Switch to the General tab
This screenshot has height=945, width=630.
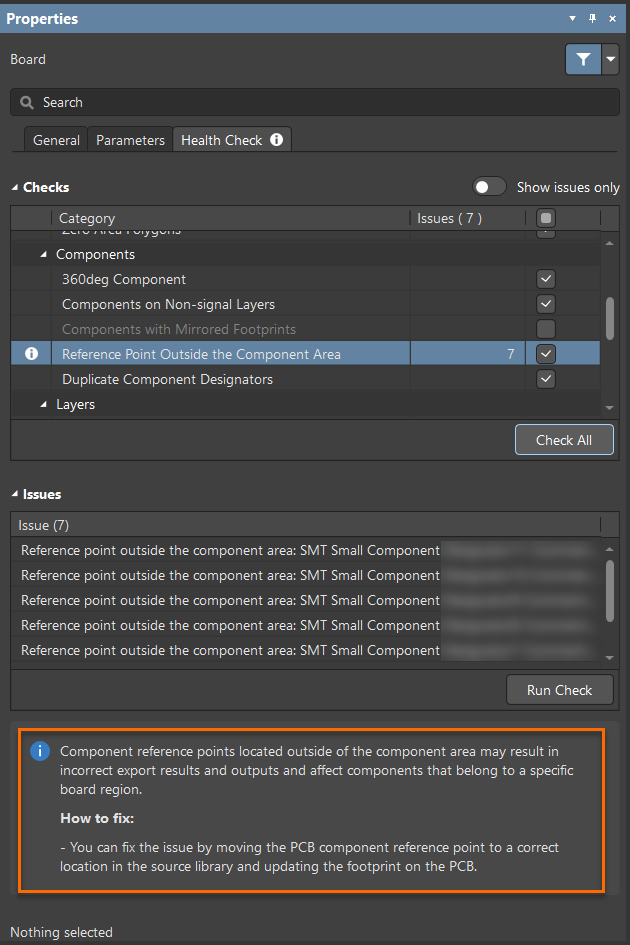(56, 140)
